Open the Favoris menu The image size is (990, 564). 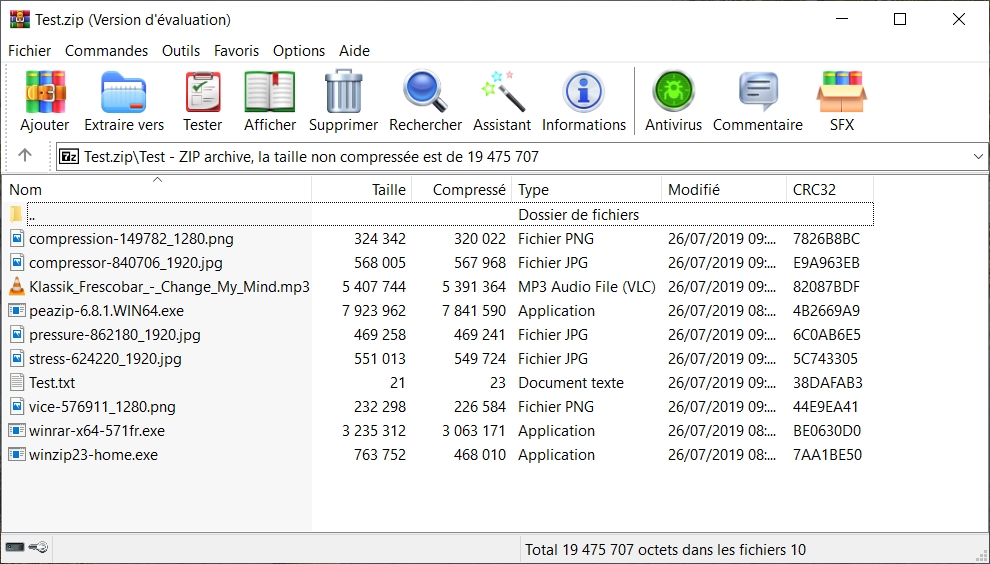(236, 50)
